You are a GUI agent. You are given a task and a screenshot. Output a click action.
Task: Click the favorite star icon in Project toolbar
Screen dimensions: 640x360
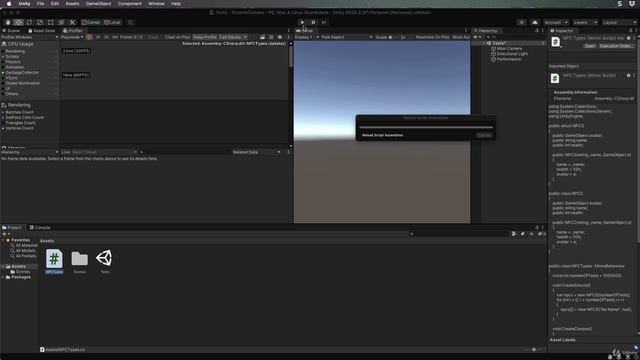(x=531, y=234)
